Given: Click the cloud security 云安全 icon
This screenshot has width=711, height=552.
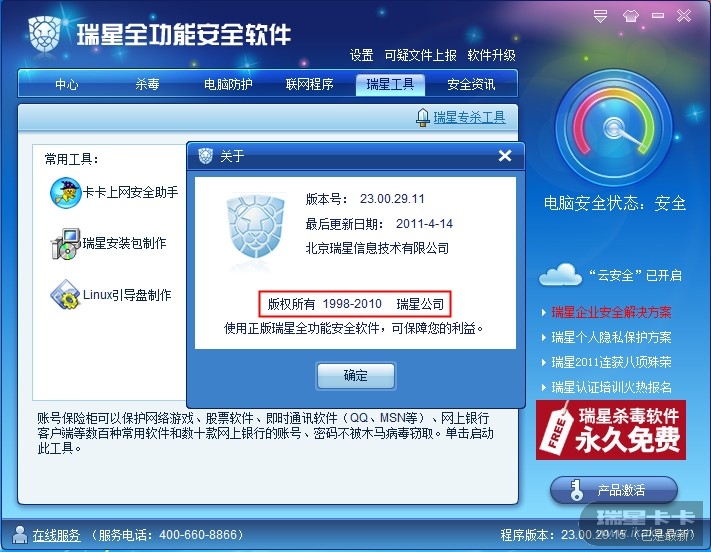Looking at the screenshot, I should click(560, 274).
